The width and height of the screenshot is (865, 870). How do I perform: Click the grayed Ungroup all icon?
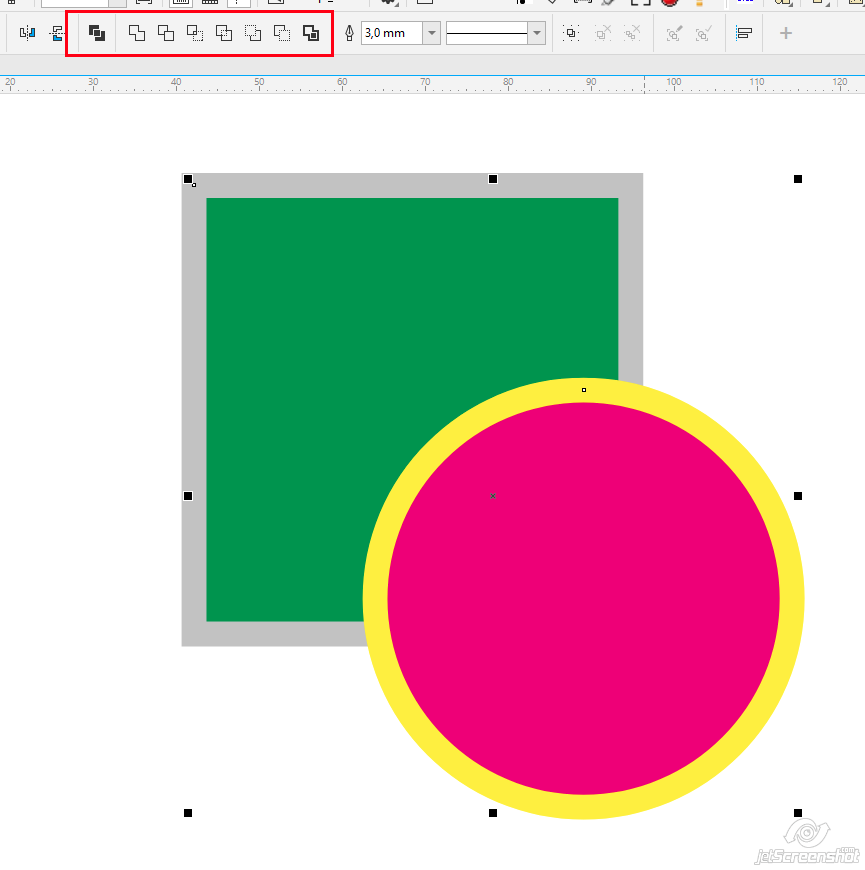[632, 33]
